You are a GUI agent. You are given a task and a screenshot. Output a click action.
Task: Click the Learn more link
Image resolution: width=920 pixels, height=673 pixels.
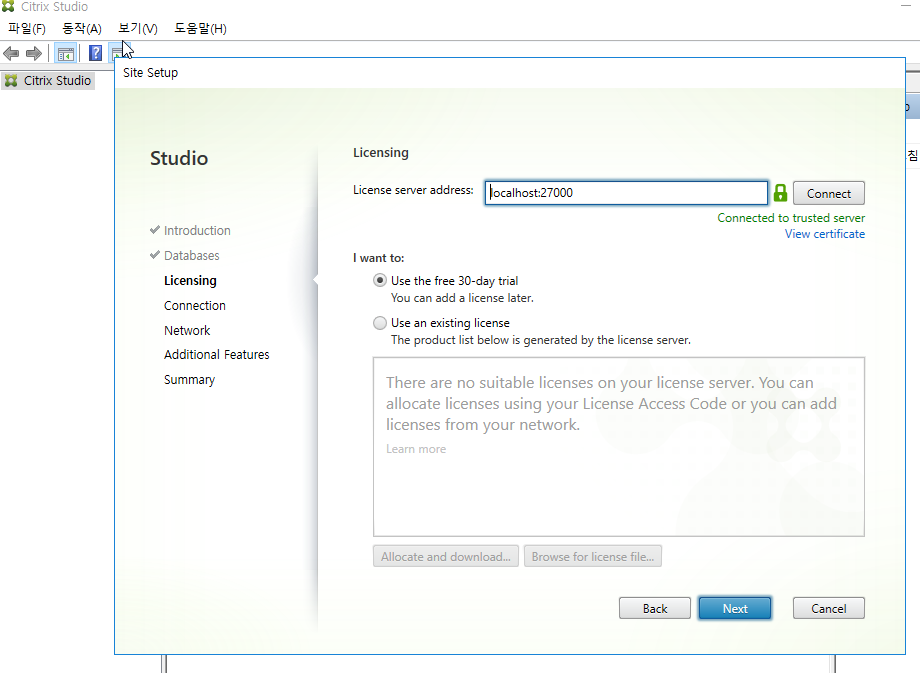[x=416, y=449]
